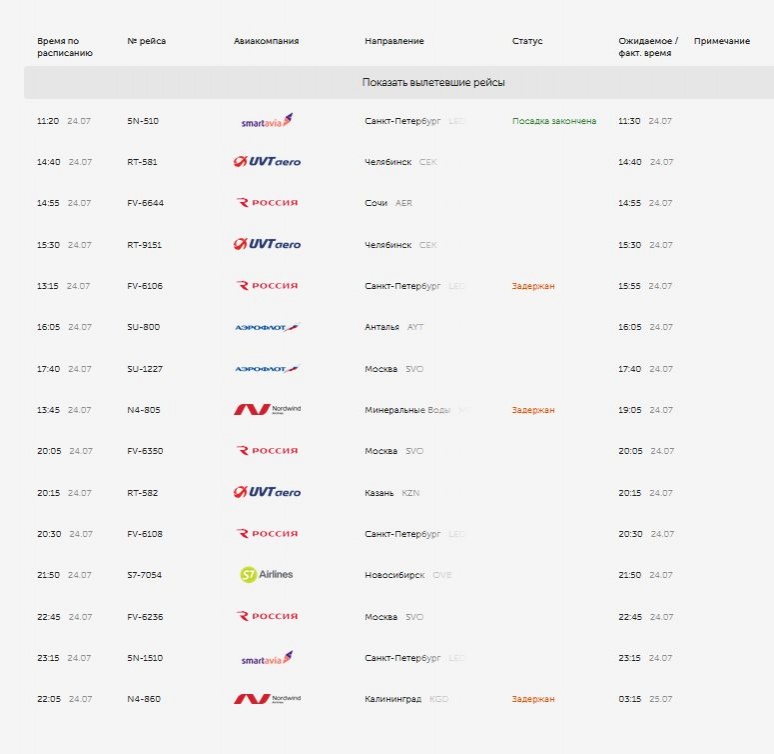Click the UVT aero logo for flight RT-582
Screen dimensions: 774x754
point(267,492)
